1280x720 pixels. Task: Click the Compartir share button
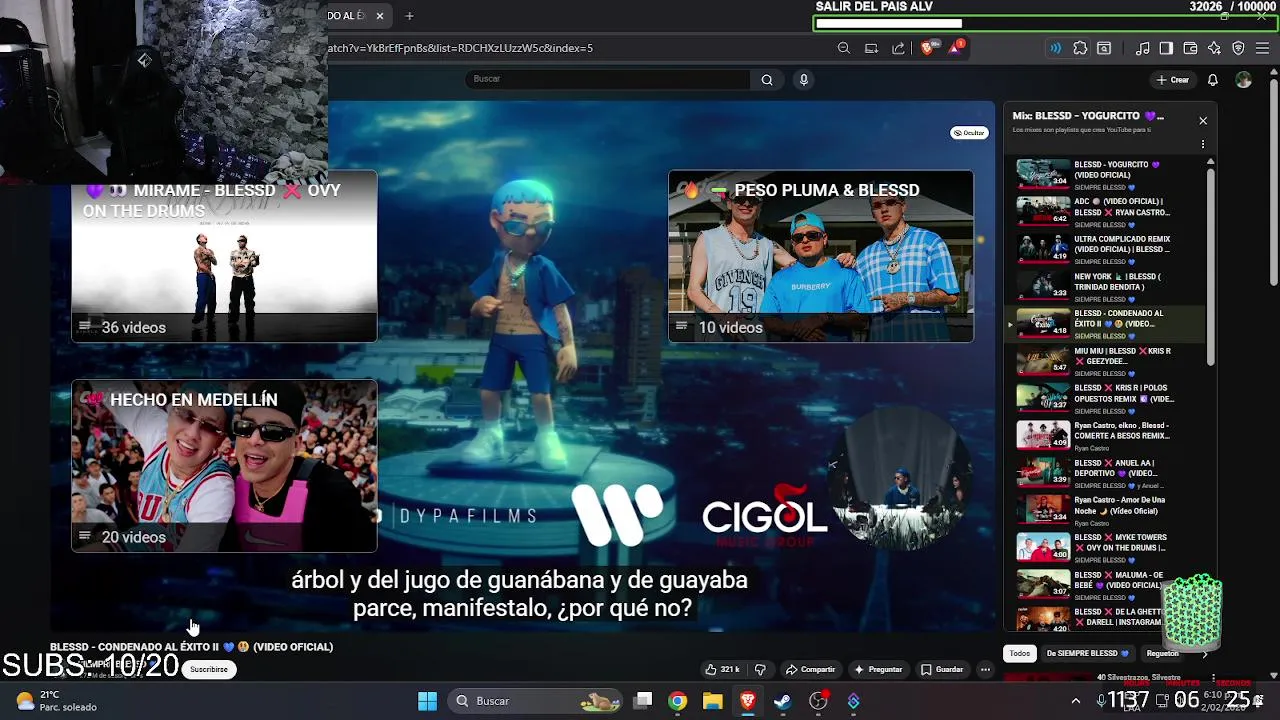811,669
